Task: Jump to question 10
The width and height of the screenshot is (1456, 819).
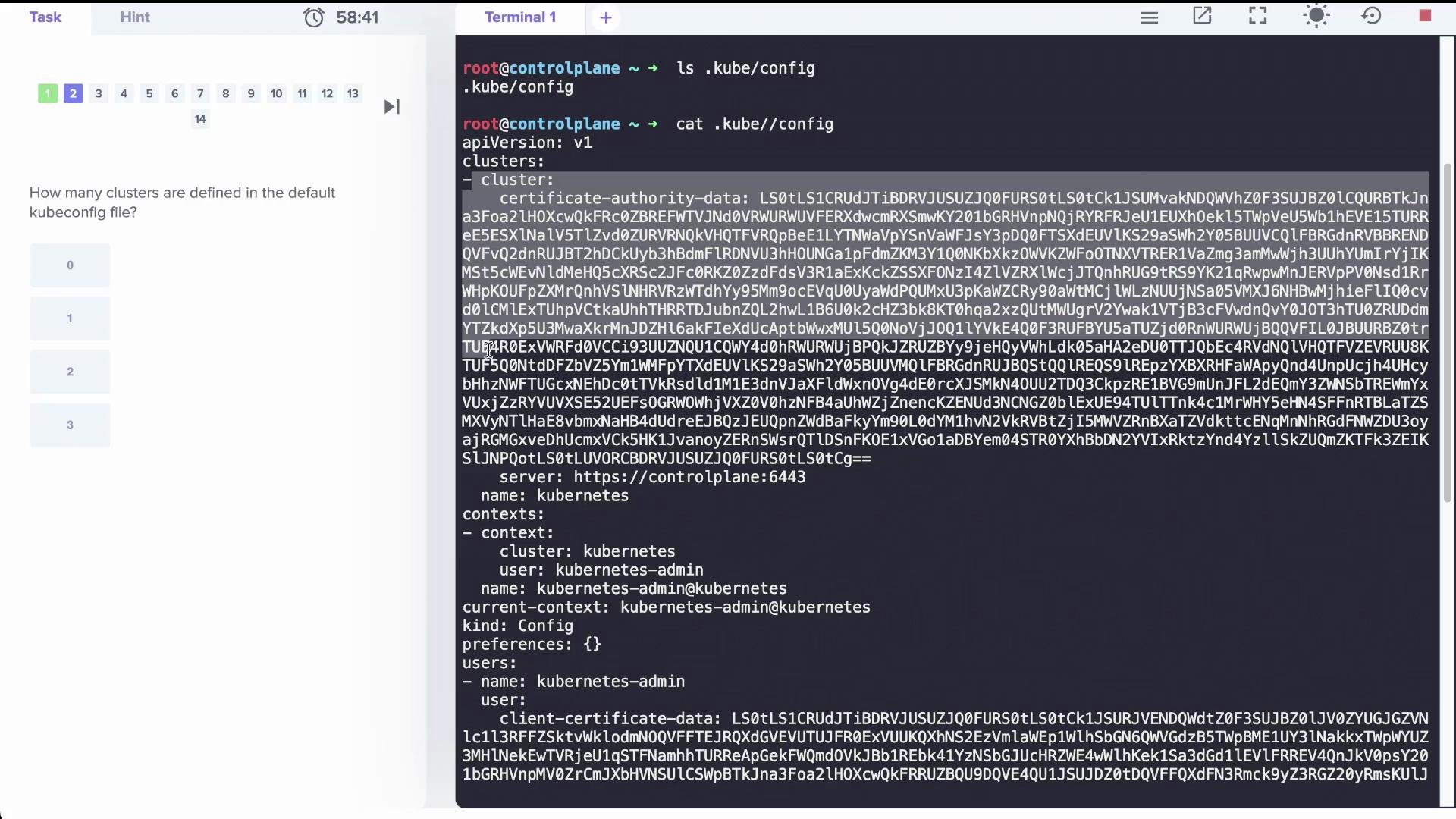Action: pyautogui.click(x=277, y=94)
